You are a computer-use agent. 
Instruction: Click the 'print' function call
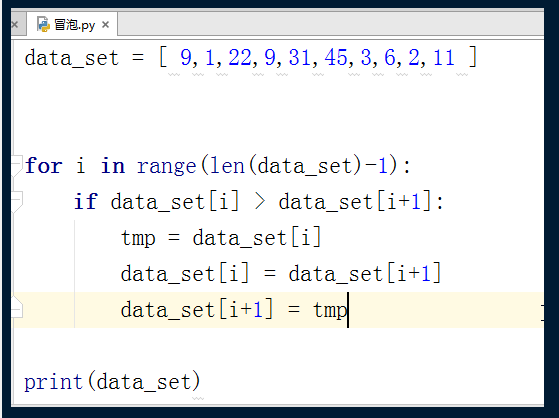point(53,382)
